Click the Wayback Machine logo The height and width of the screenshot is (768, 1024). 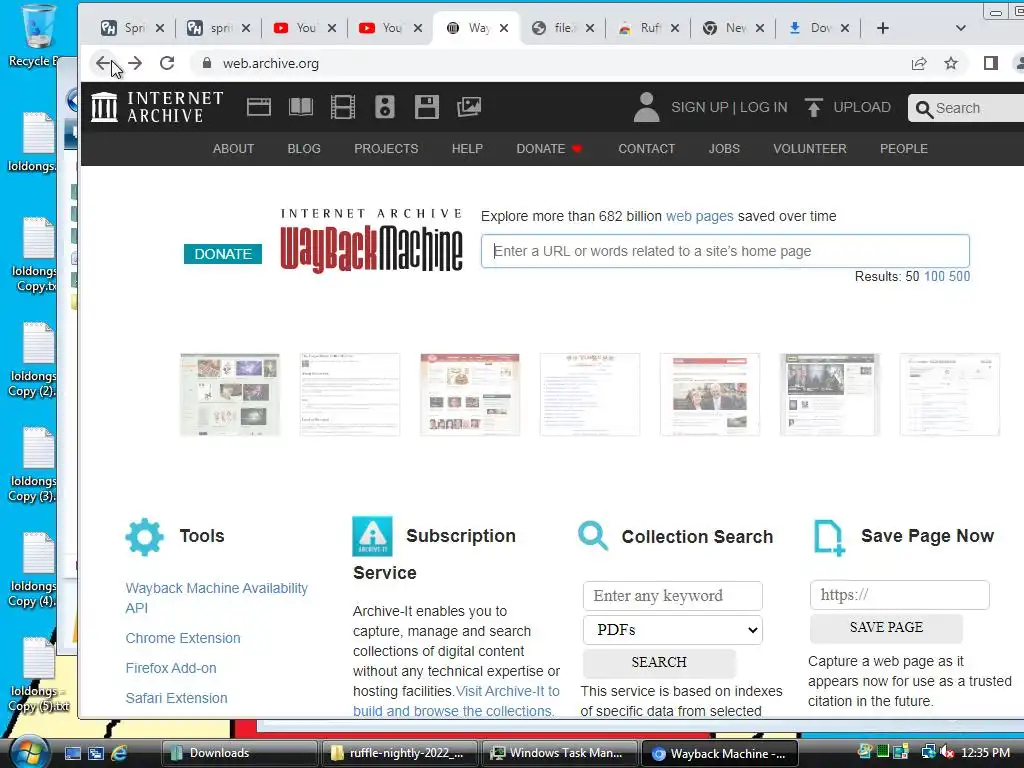tap(371, 241)
